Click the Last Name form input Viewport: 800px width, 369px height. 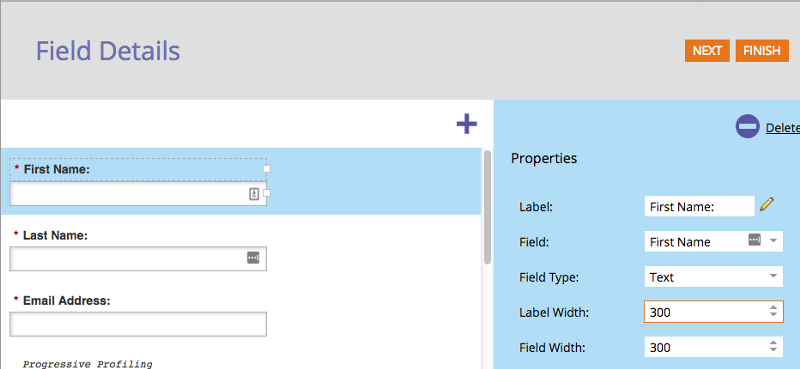click(x=138, y=258)
